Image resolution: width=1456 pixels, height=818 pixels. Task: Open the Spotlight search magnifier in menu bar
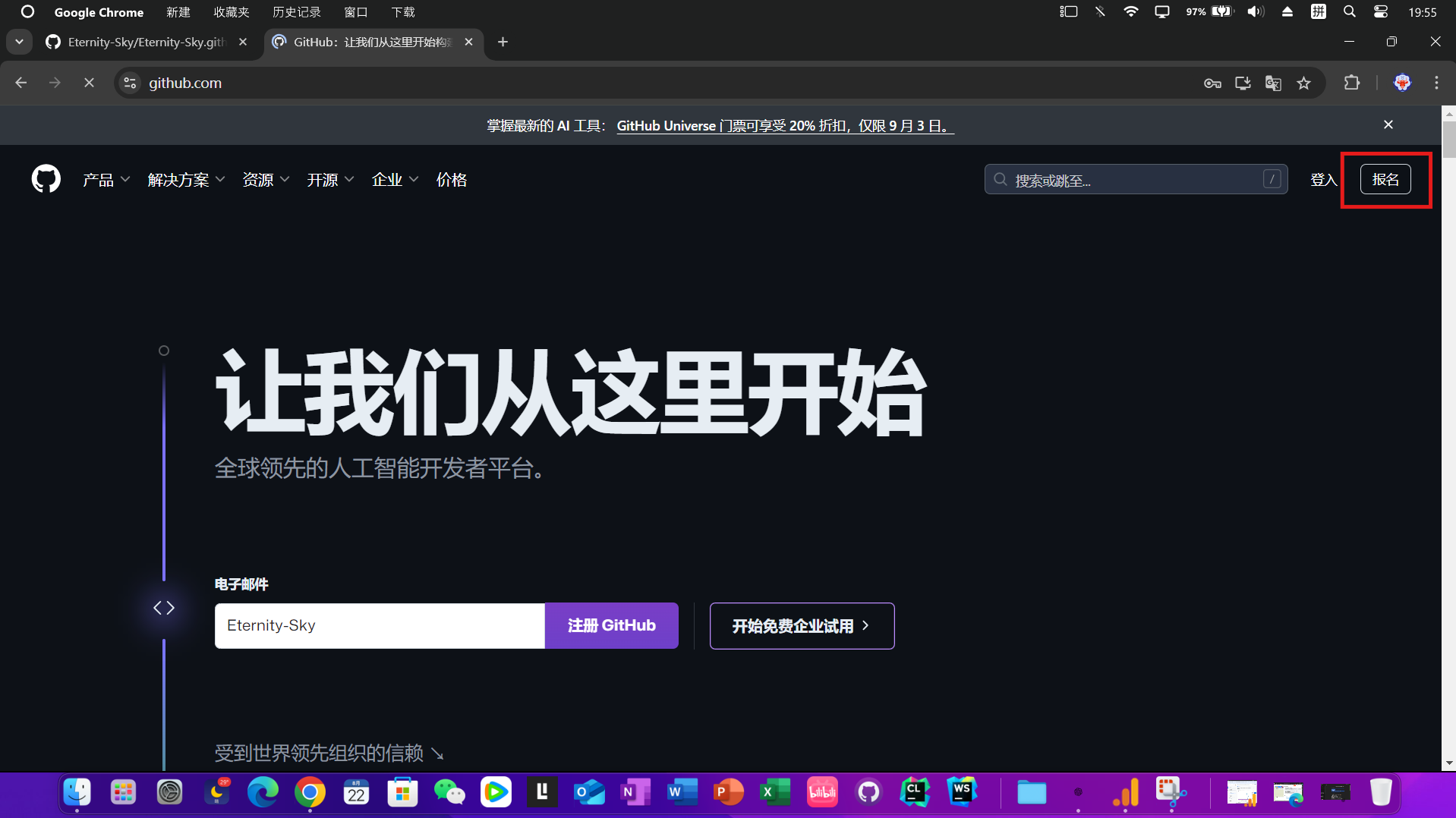pyautogui.click(x=1349, y=12)
